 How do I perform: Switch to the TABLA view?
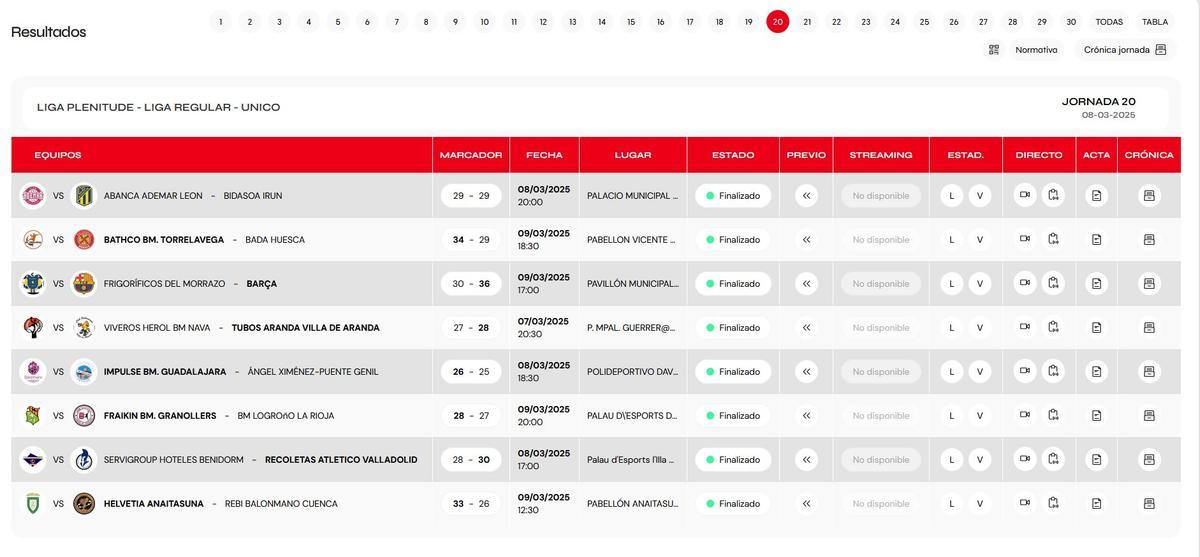pos(1155,22)
